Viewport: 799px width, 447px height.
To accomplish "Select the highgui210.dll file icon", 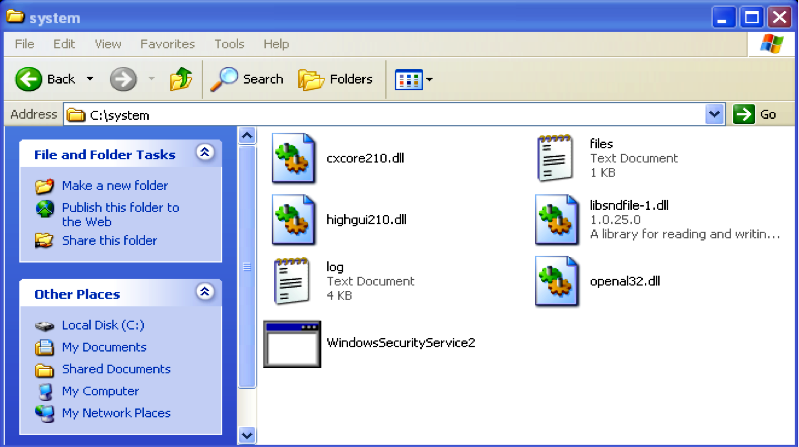I will click(x=293, y=220).
